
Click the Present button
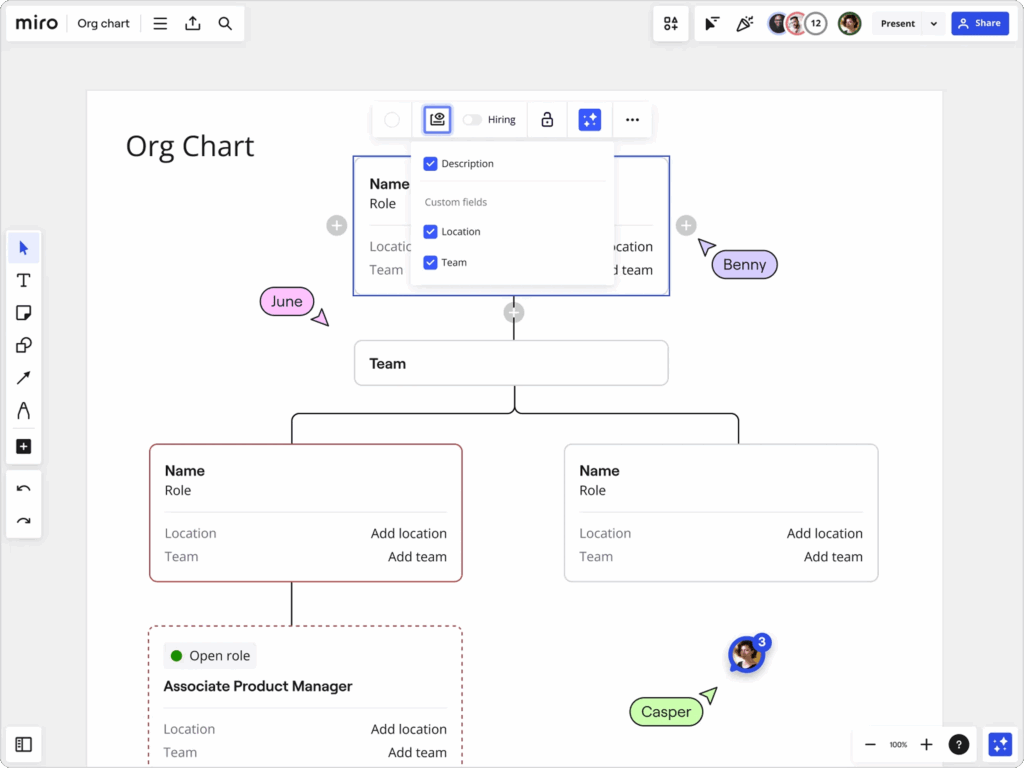point(898,24)
